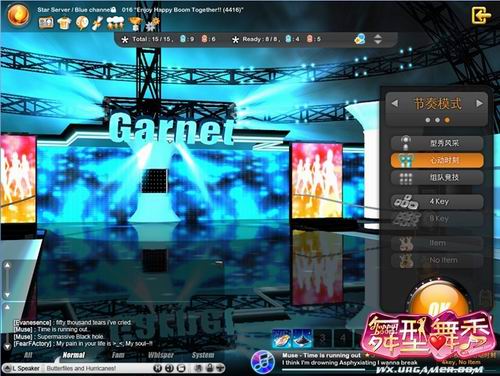The height and width of the screenshot is (376, 500).
Task: Click the yellow exit room icon
Action: tap(481, 15)
